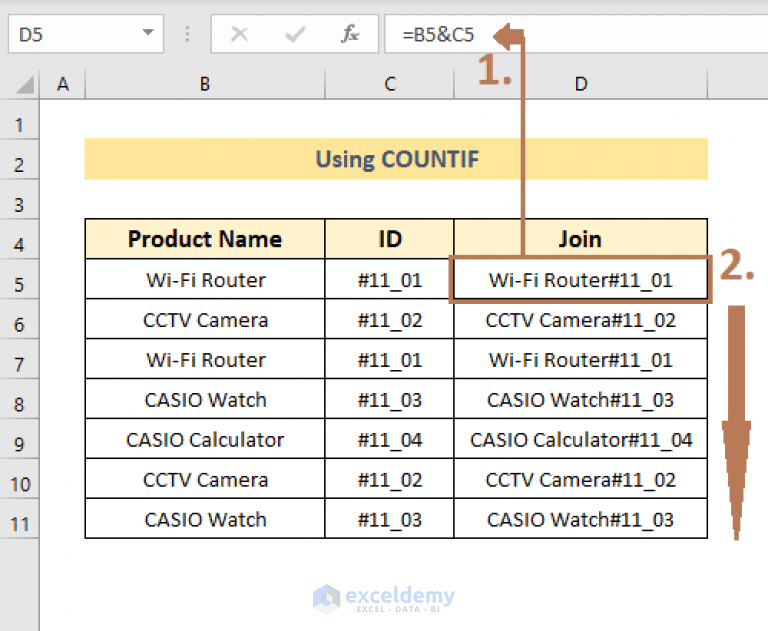The height and width of the screenshot is (631, 768).
Task: Click the formula bar containing =B5&C5
Action: point(576,34)
